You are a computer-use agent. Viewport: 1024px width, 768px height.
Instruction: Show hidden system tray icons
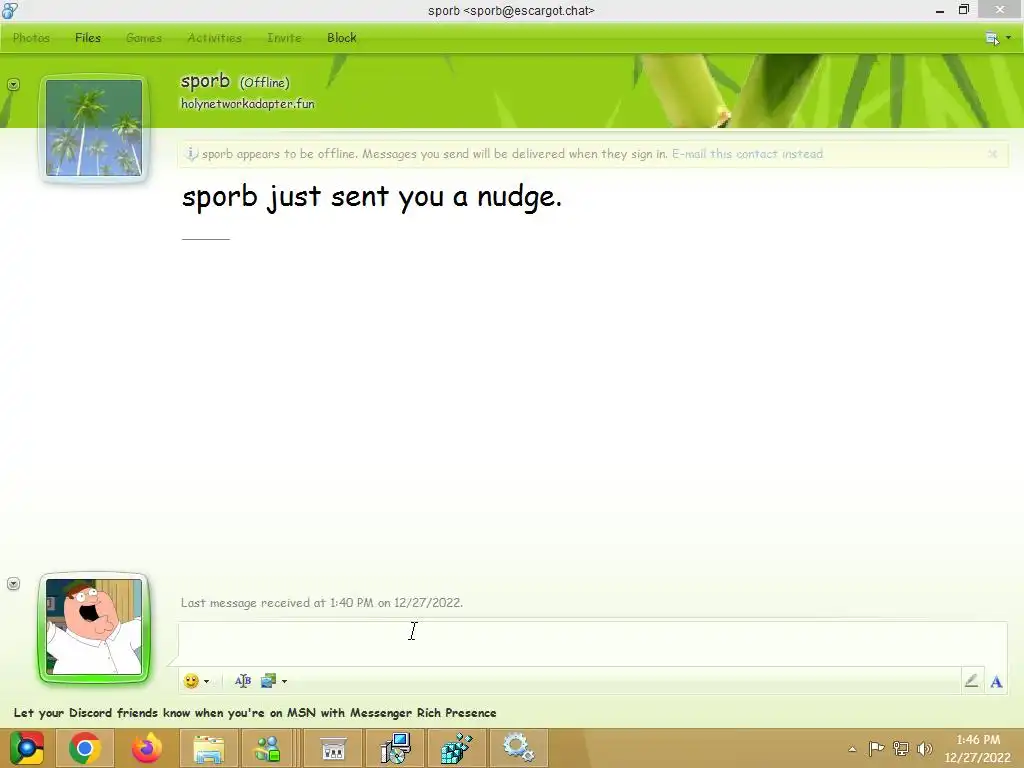[x=852, y=749]
